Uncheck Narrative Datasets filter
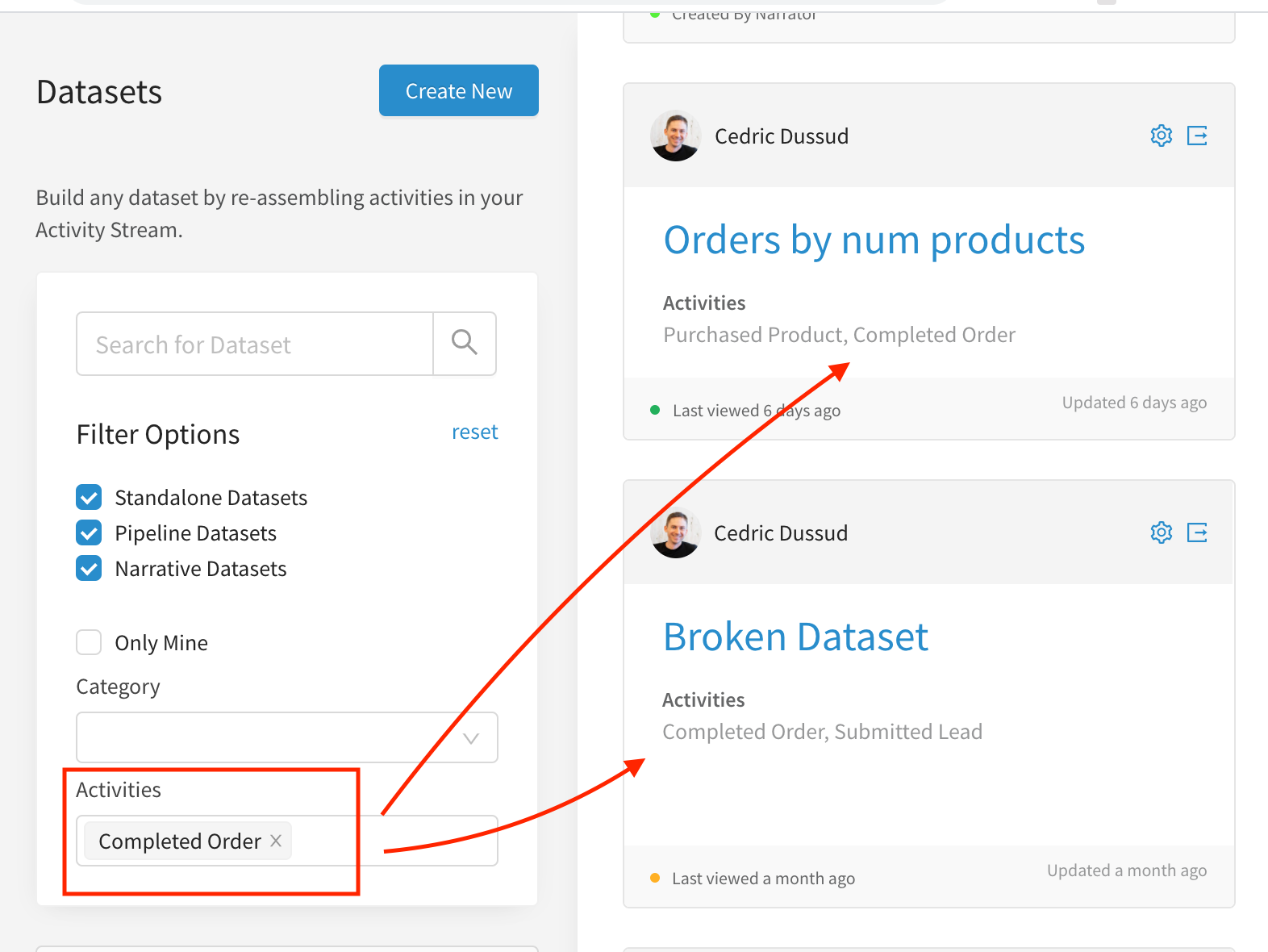 pos(89,568)
